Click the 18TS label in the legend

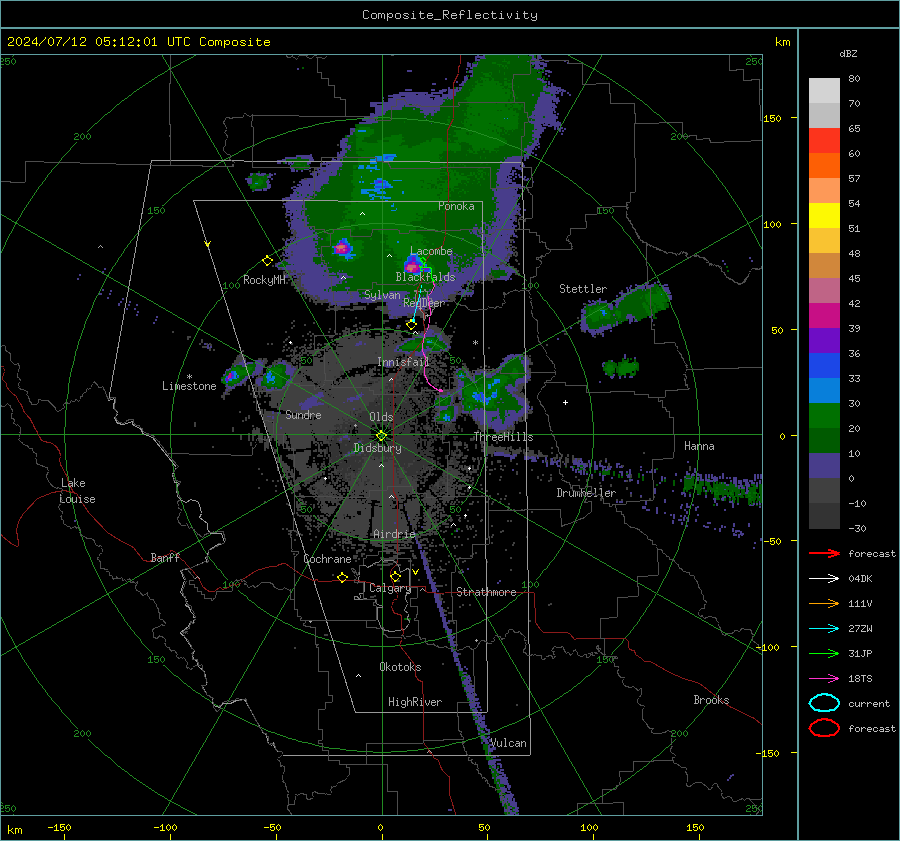(860, 679)
